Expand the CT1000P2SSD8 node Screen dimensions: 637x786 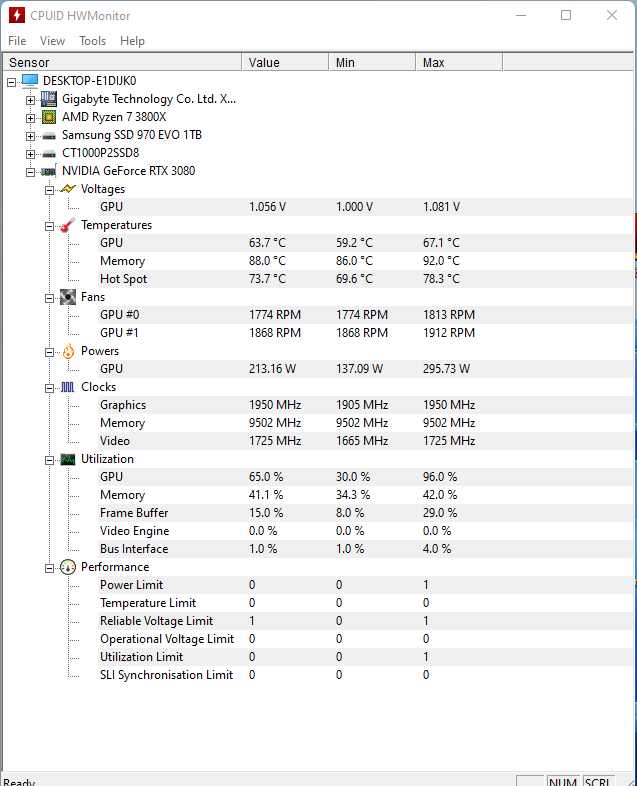[31, 154]
